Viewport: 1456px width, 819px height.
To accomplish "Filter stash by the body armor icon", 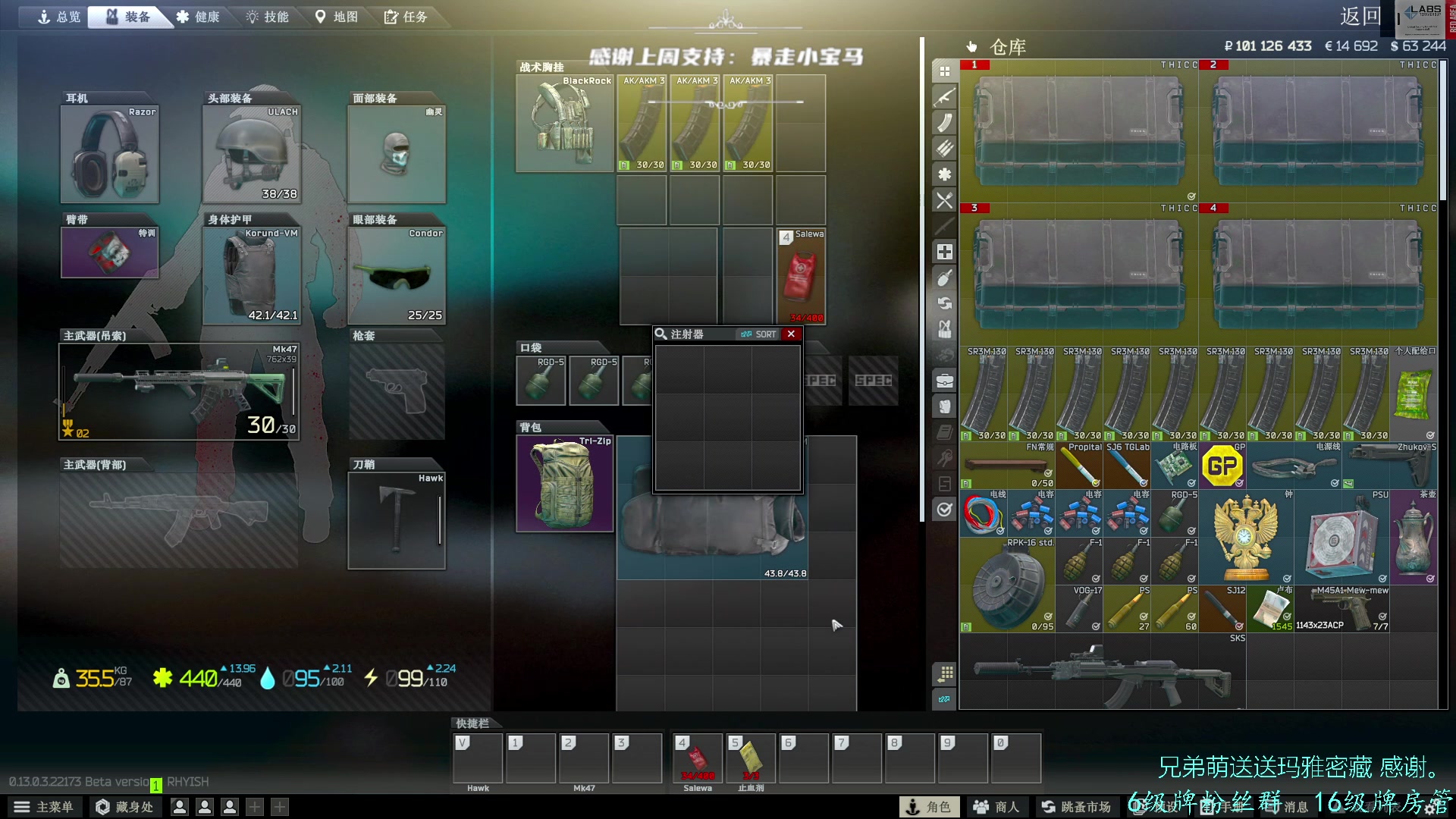I will (x=944, y=406).
